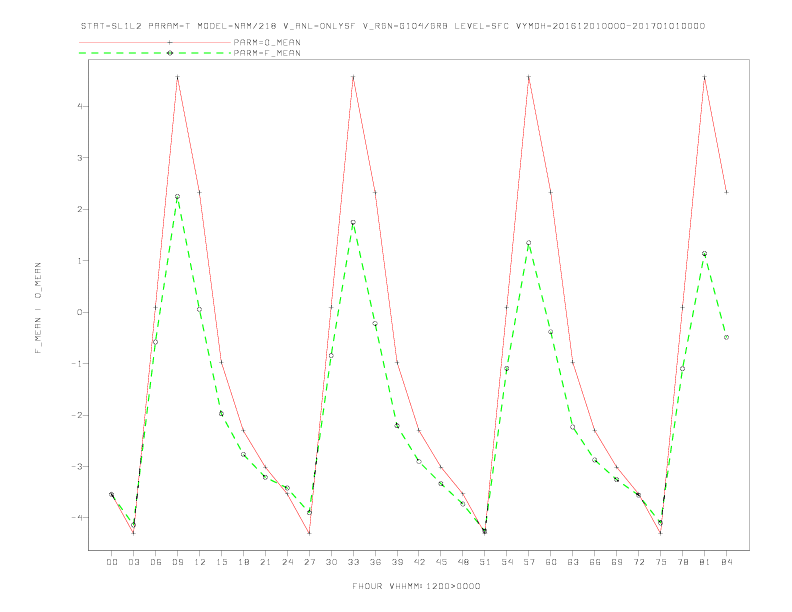792x612 pixels.
Task: Click the PARM=F_MEAN legend label
Action: pos(267,53)
